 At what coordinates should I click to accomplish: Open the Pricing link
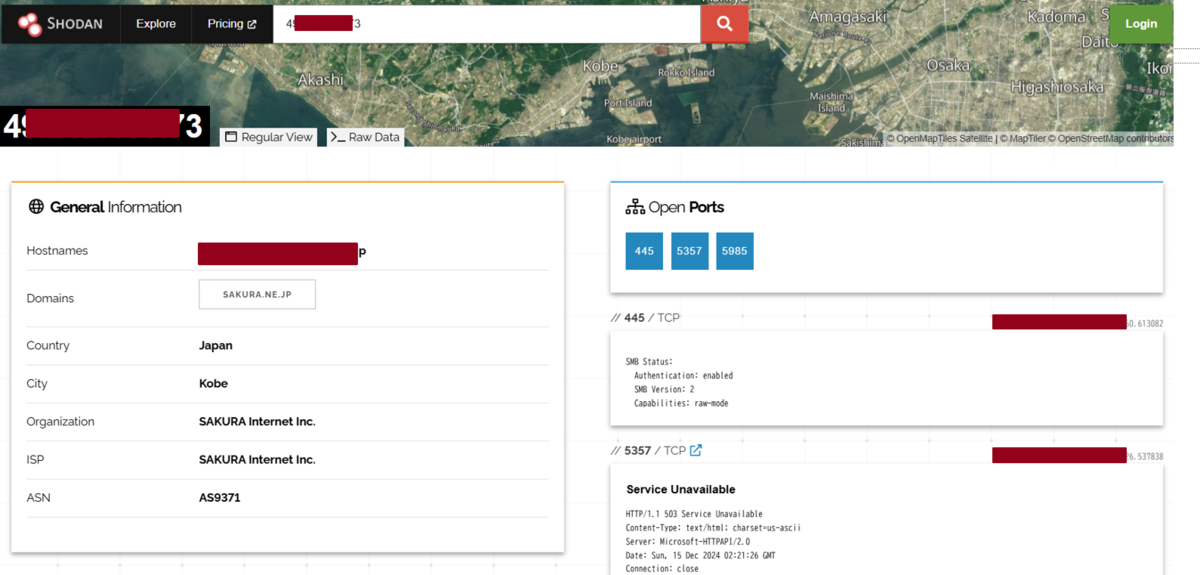232,23
